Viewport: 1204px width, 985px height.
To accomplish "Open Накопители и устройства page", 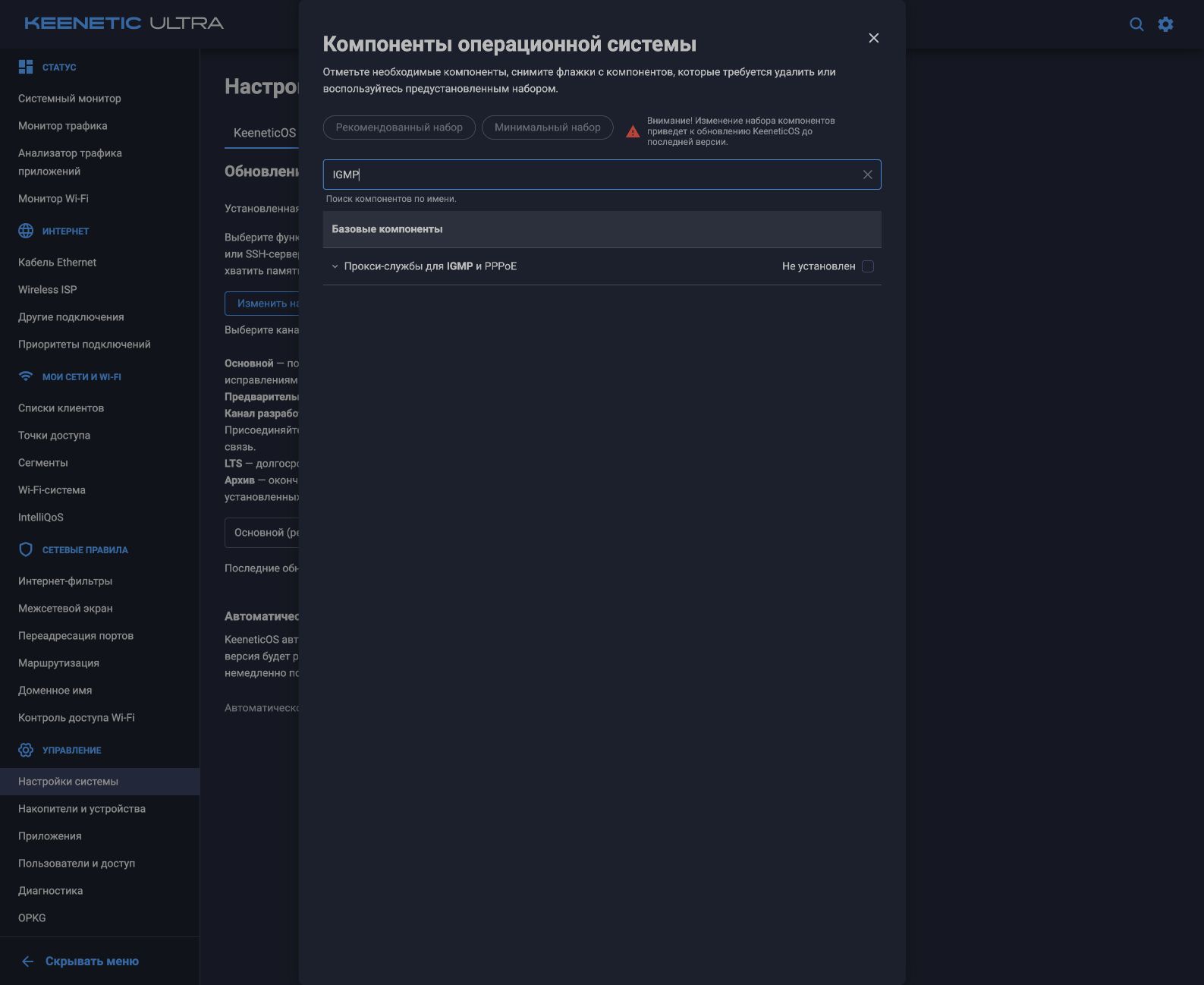I will [82, 809].
